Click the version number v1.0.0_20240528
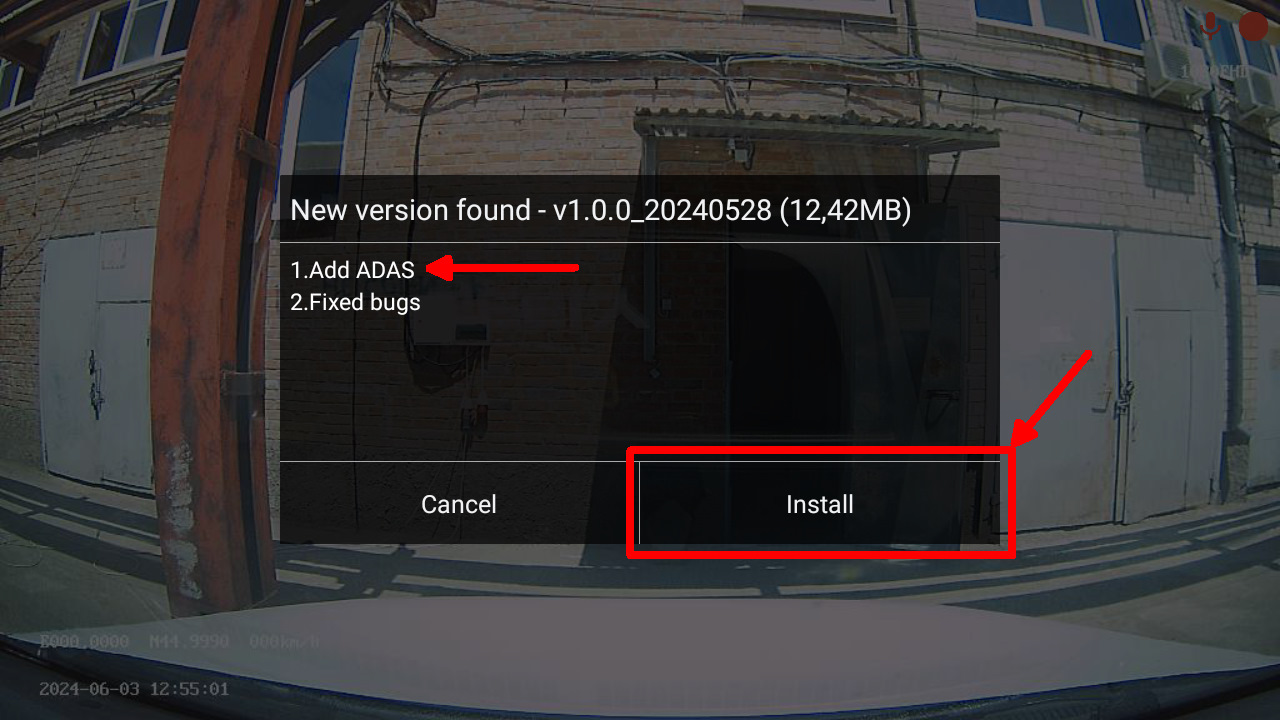The height and width of the screenshot is (720, 1280). (x=662, y=210)
